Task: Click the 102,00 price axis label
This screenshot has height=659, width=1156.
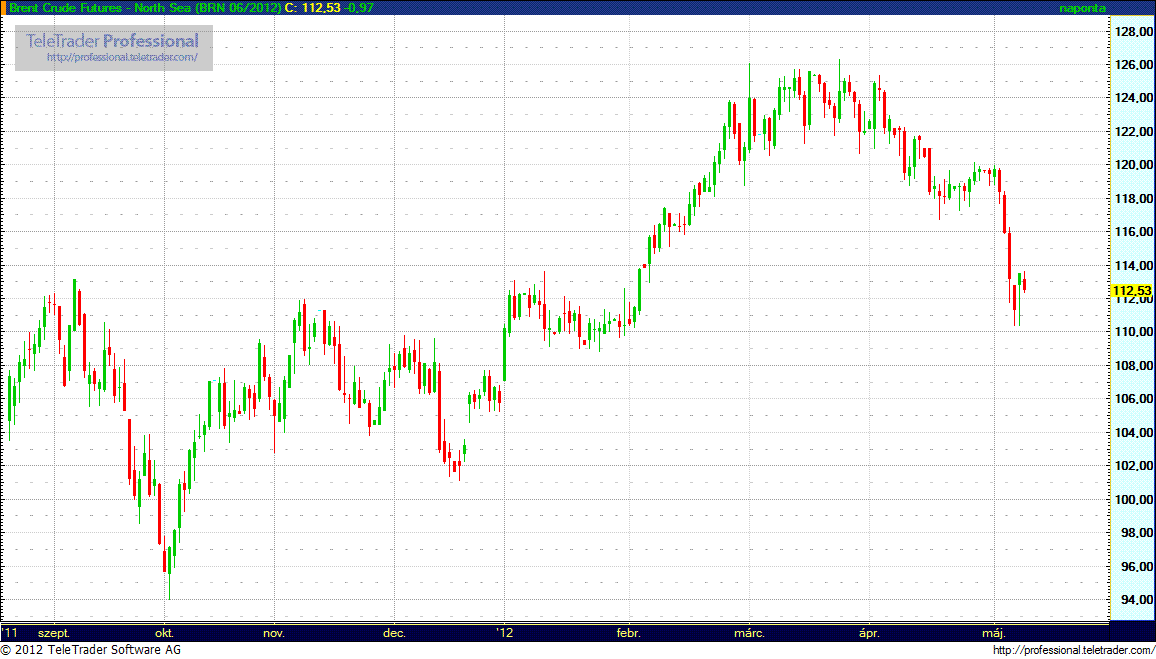Action: coord(1134,466)
